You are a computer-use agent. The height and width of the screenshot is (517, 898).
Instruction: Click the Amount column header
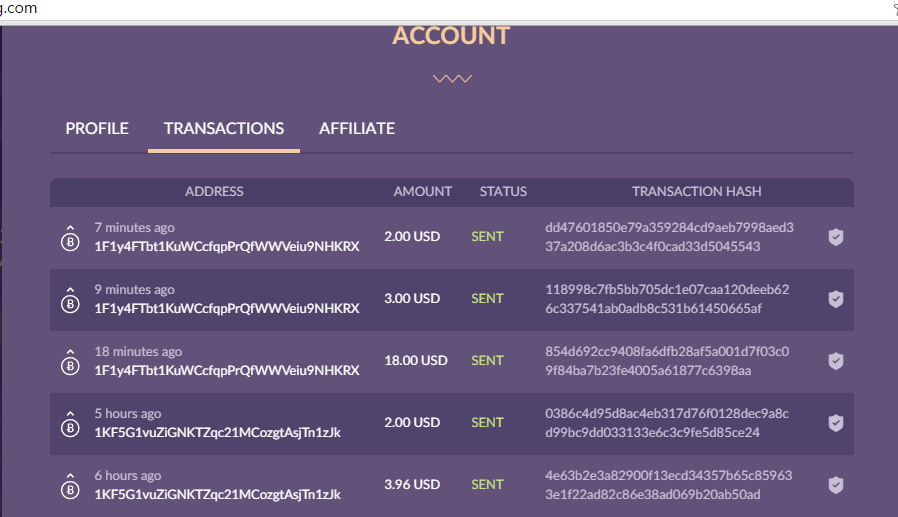tap(423, 191)
